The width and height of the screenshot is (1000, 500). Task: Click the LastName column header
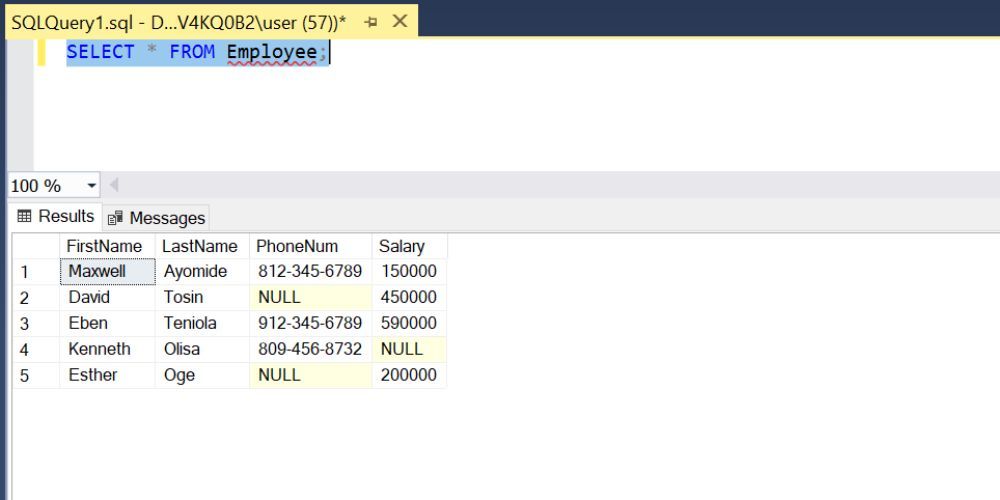pyautogui.click(x=200, y=246)
